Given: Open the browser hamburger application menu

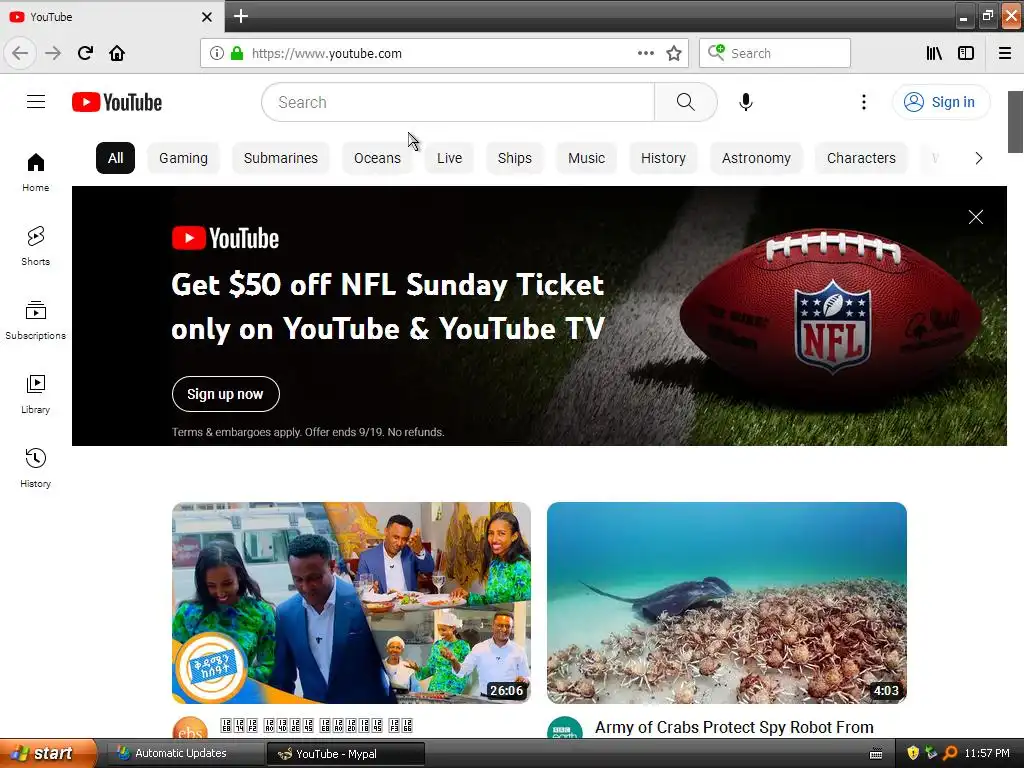Looking at the screenshot, I should coord(1005,53).
